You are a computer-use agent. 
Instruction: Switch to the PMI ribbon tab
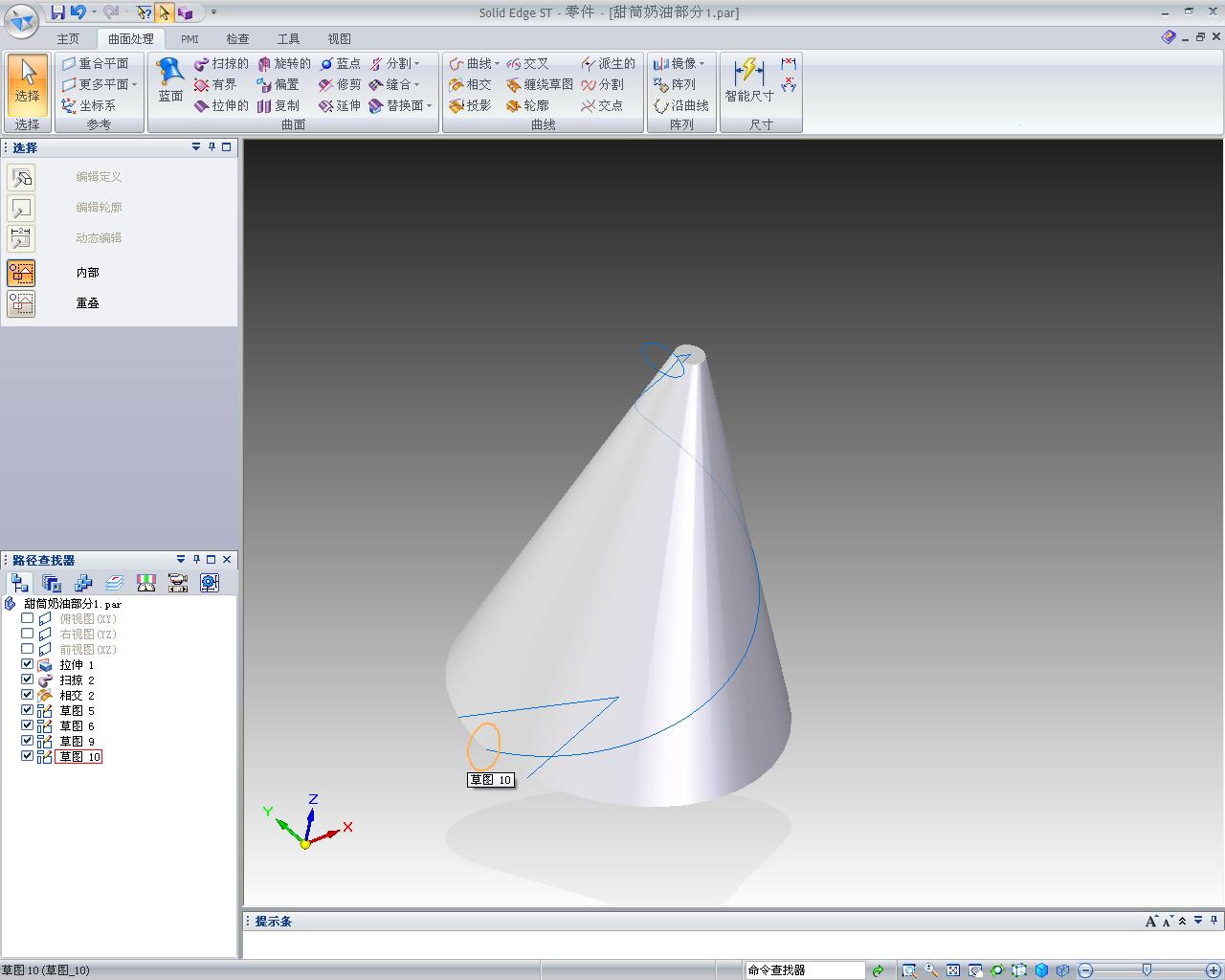[189, 39]
